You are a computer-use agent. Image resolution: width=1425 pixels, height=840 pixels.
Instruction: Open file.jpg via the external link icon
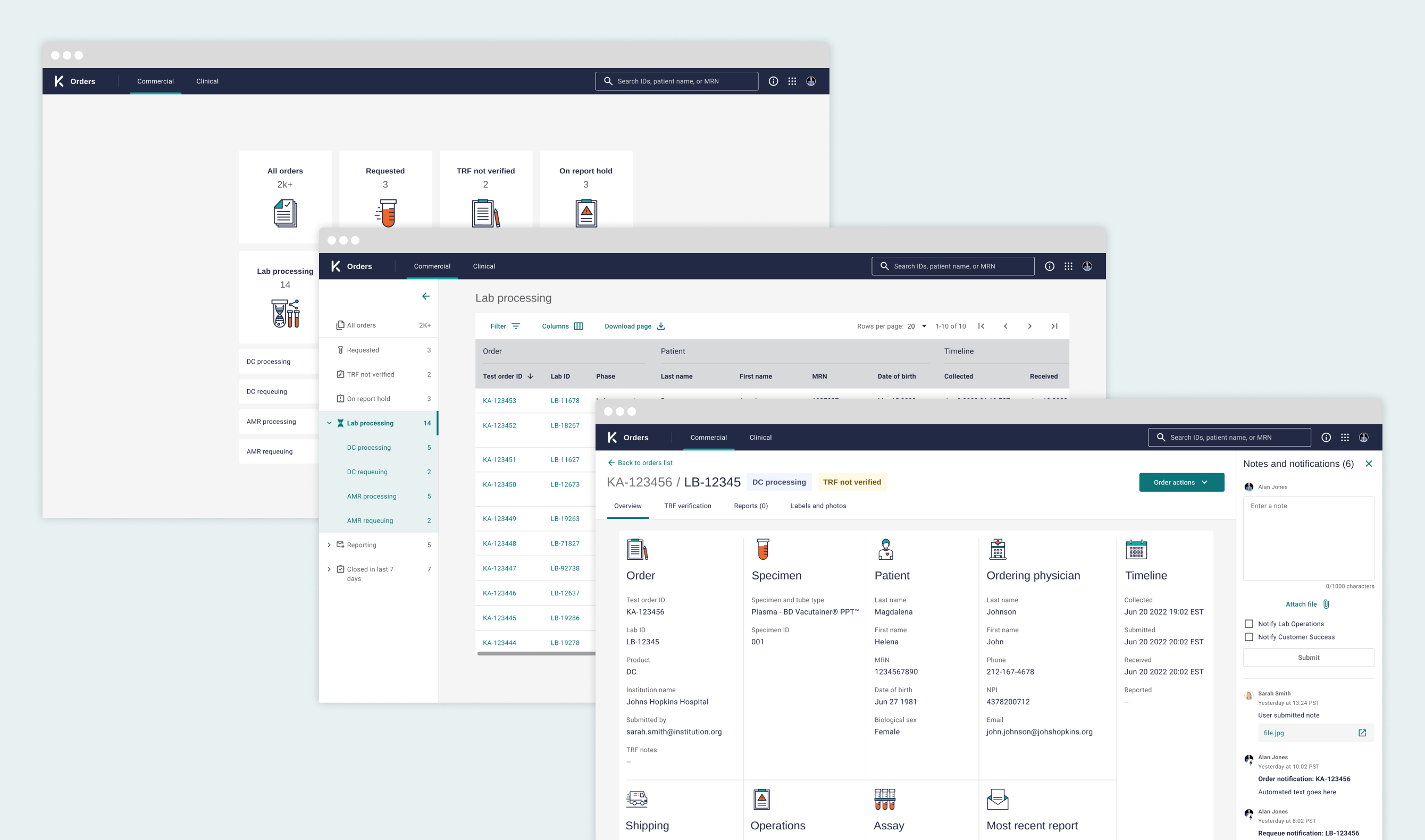pos(1362,733)
